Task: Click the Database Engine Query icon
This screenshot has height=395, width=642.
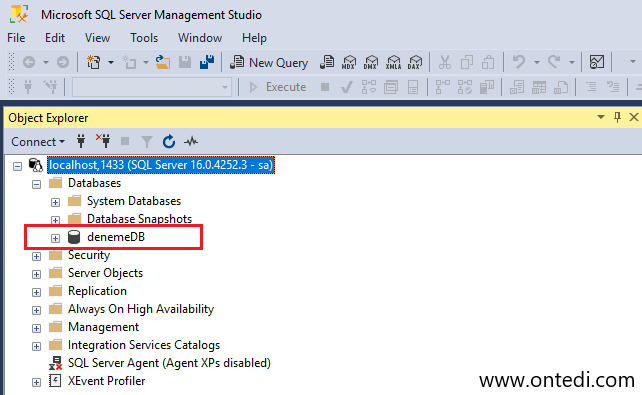Action: [x=327, y=62]
